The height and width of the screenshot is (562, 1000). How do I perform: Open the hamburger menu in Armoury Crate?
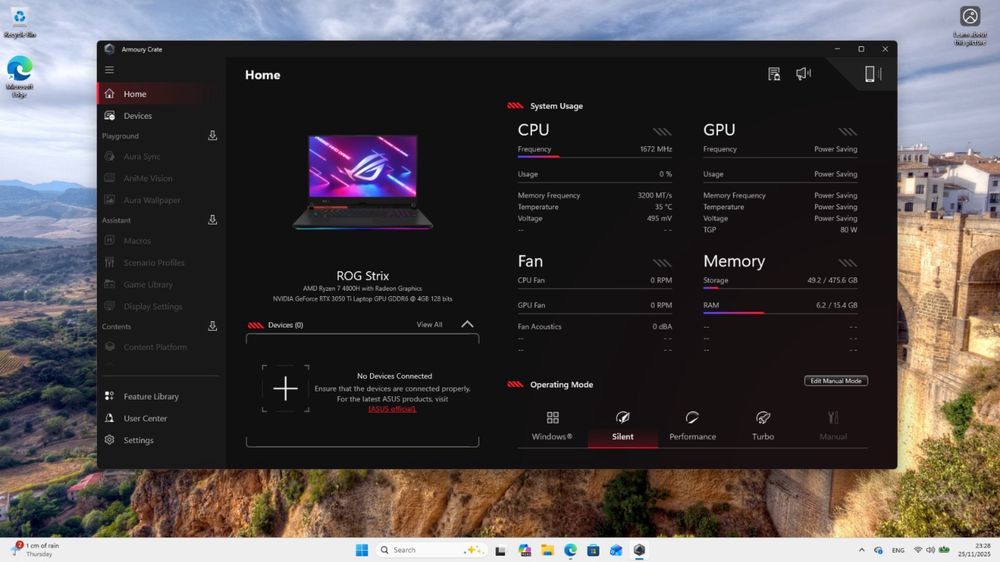pyautogui.click(x=110, y=70)
